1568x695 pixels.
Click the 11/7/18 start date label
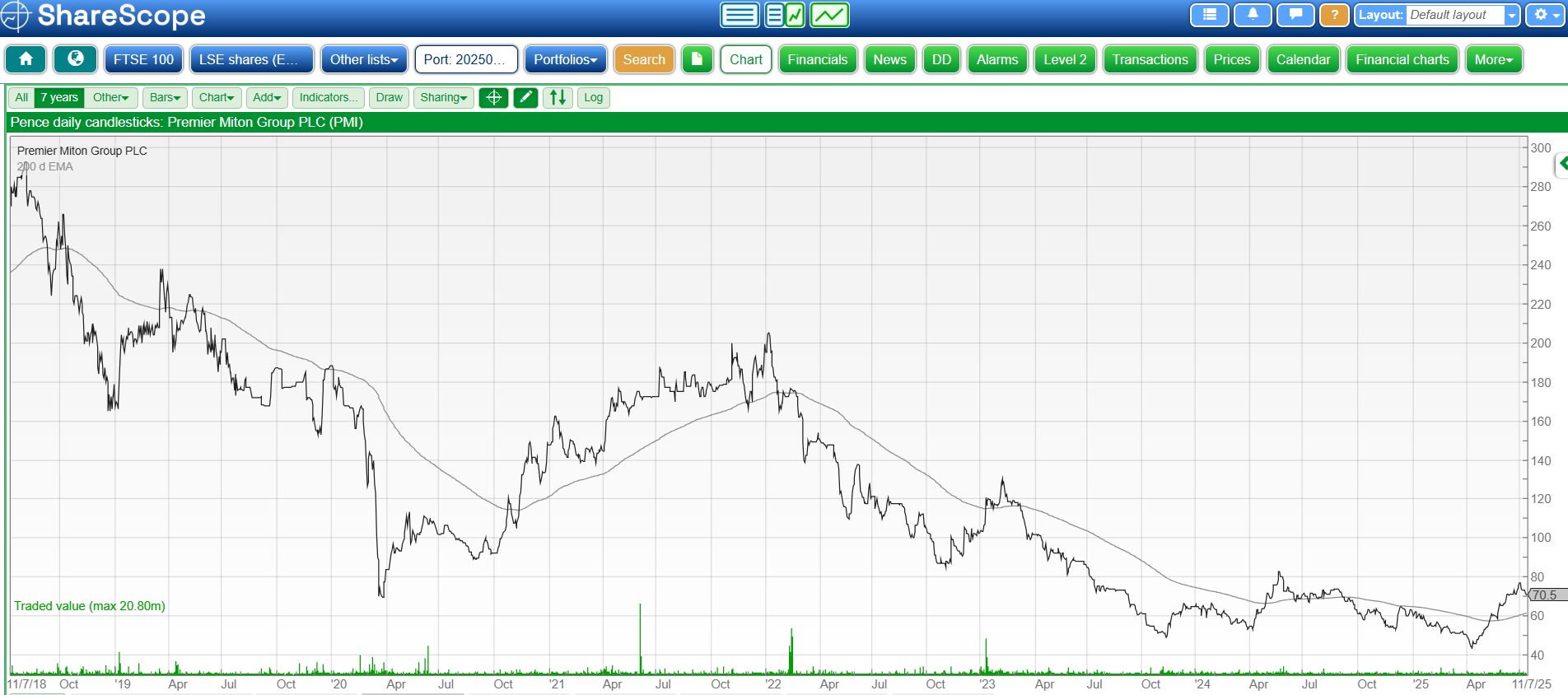[x=27, y=684]
